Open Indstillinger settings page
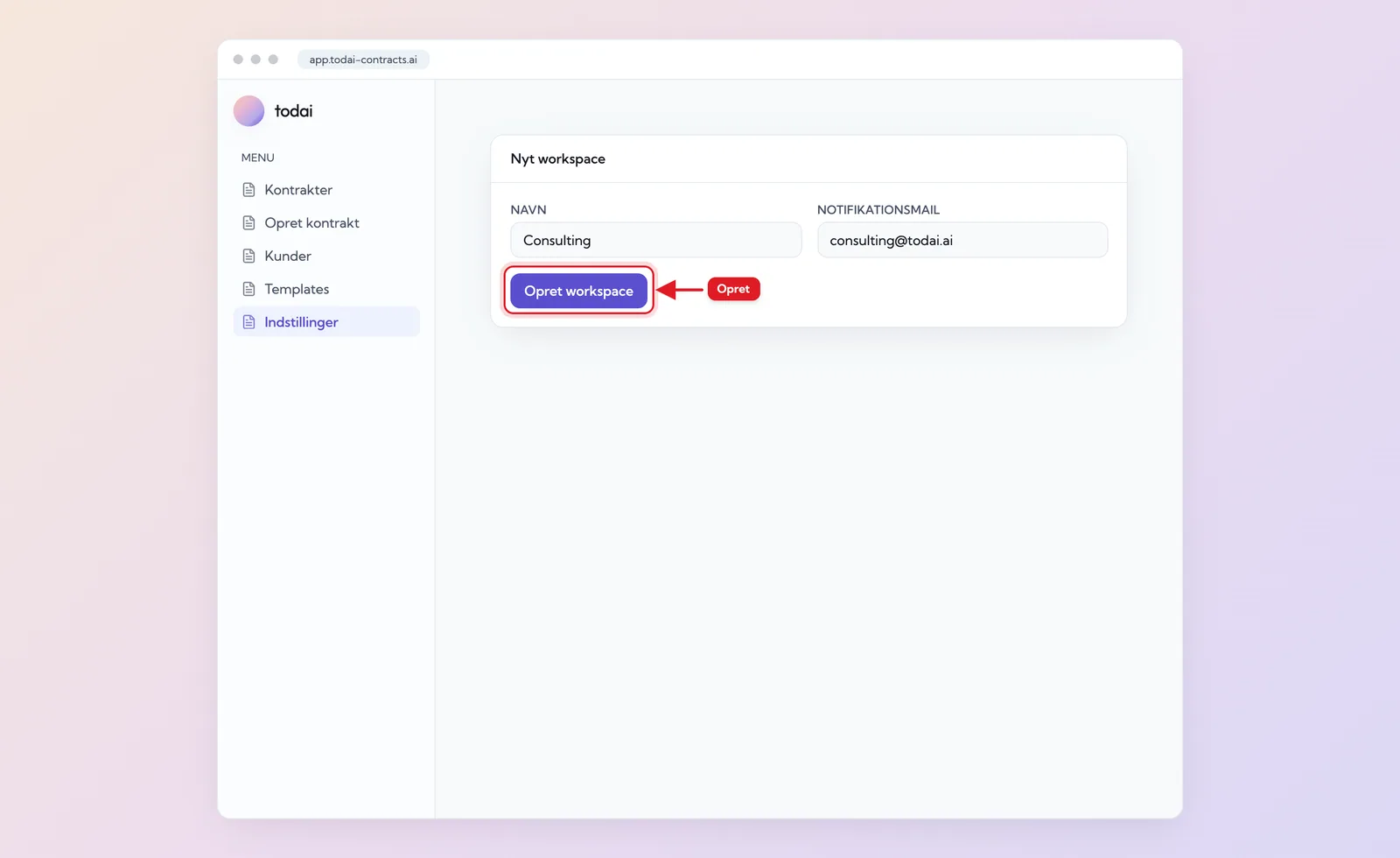This screenshot has width=1400, height=858. click(326, 321)
